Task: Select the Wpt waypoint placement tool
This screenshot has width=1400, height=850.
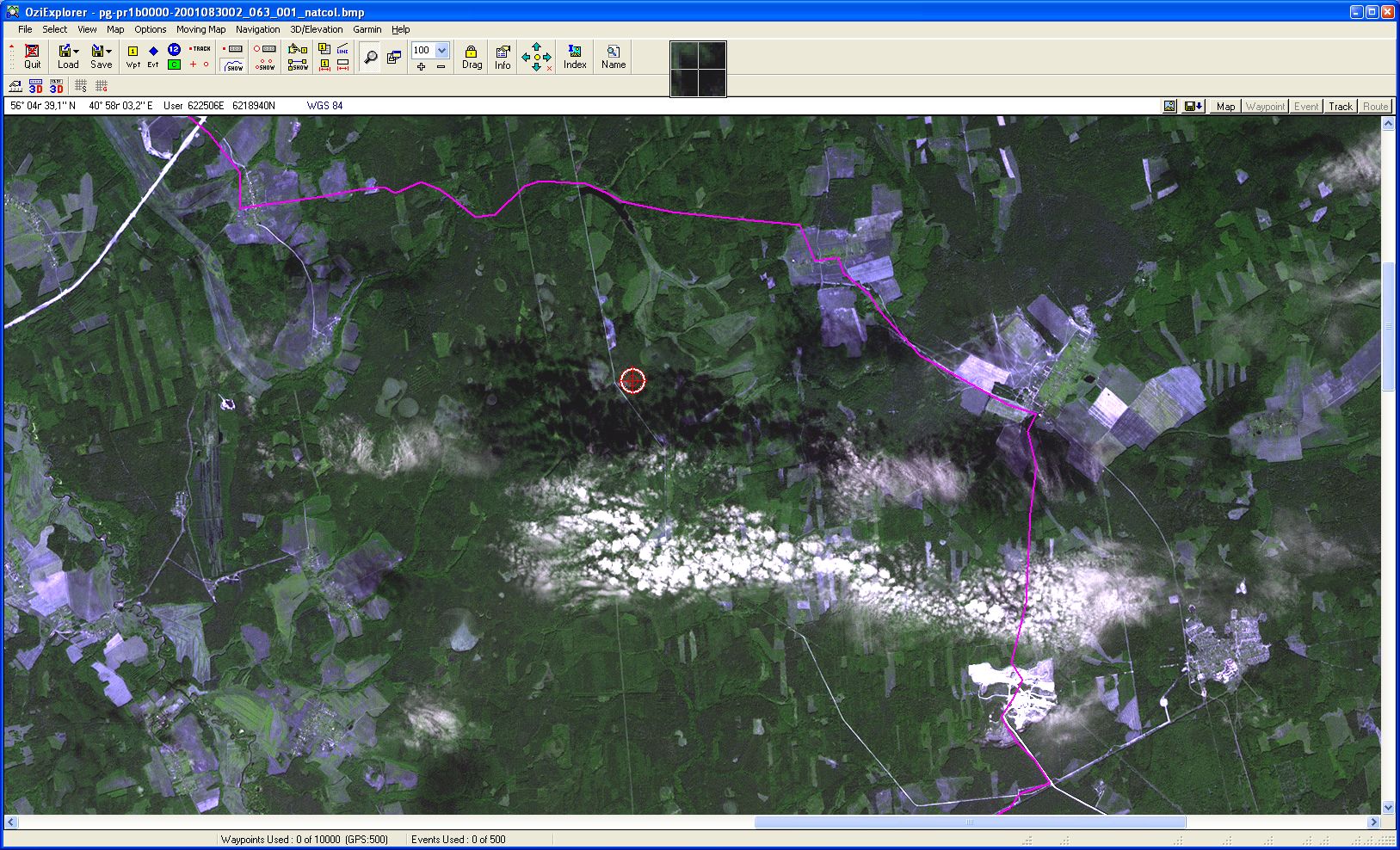Action: click(x=133, y=57)
